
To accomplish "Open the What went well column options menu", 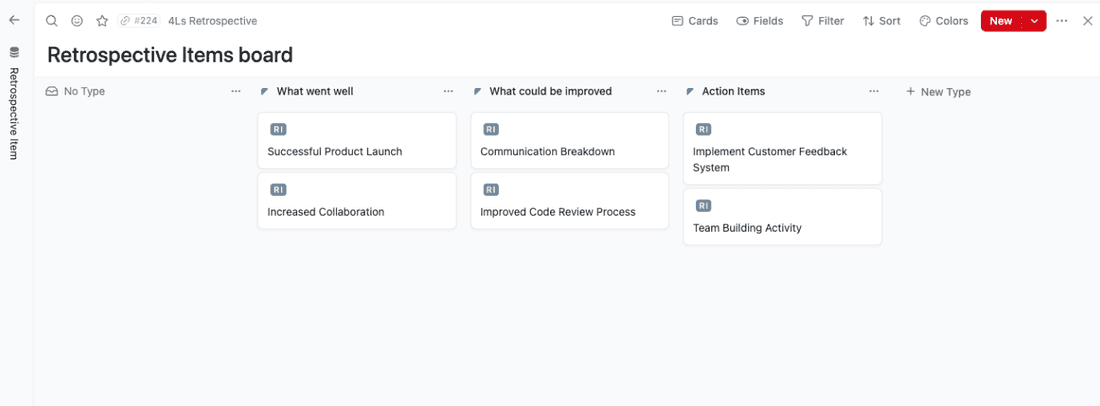I will pyautogui.click(x=448, y=91).
